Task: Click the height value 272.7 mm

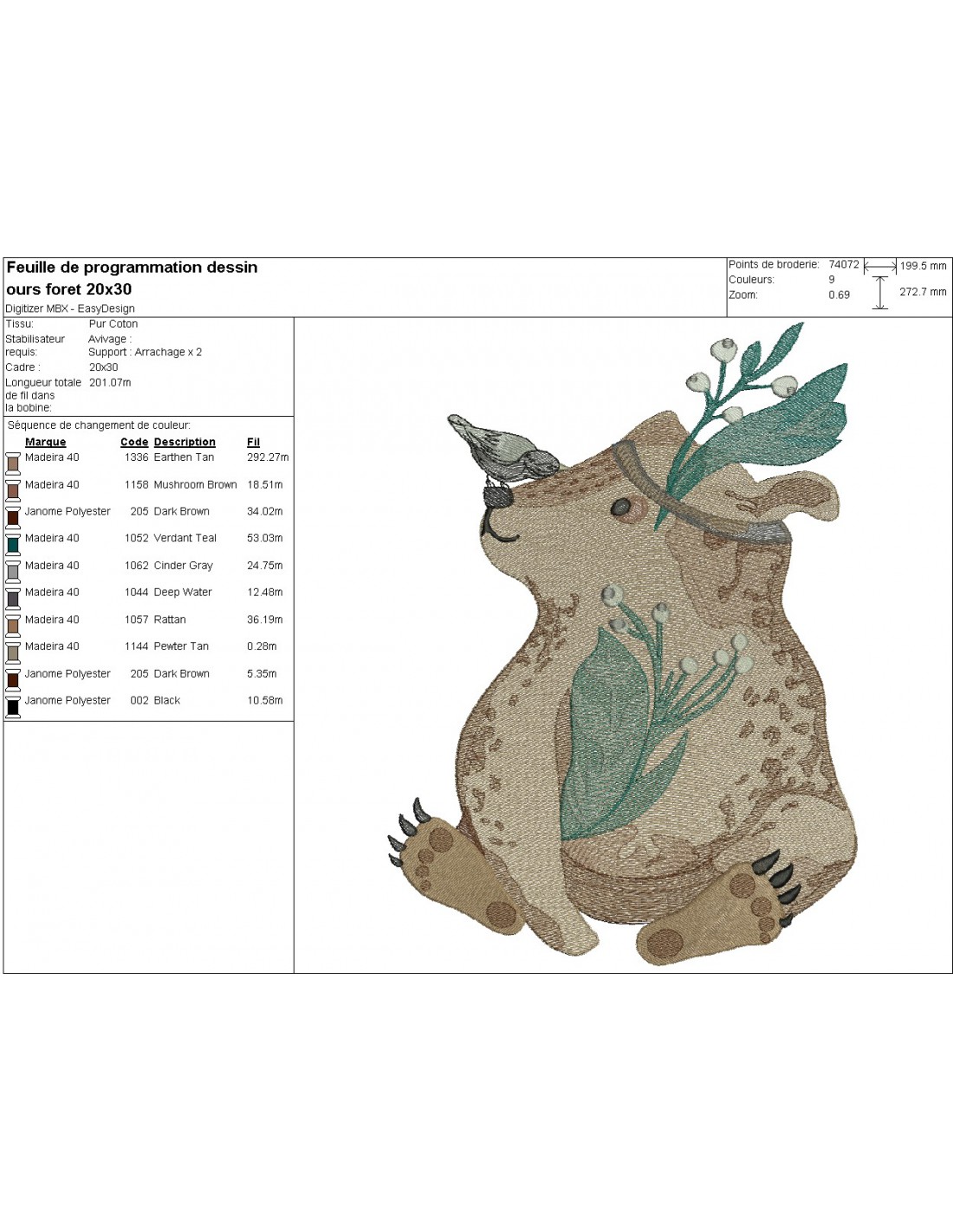Action: point(923,292)
